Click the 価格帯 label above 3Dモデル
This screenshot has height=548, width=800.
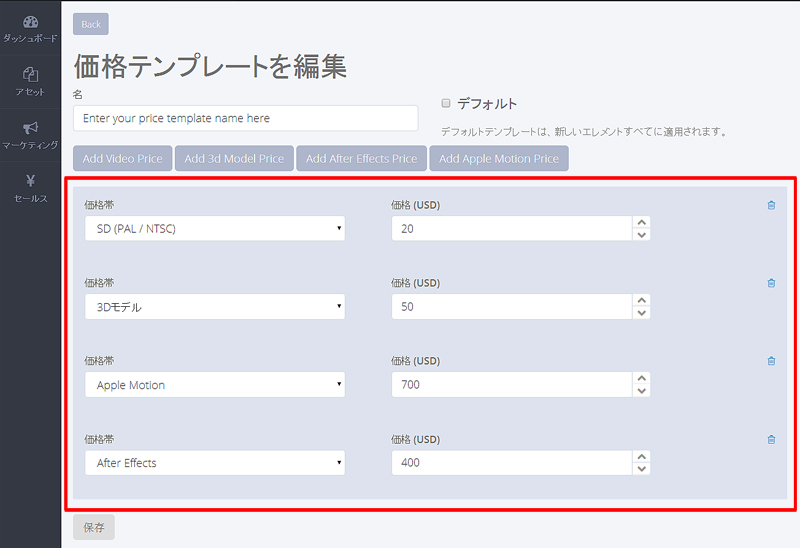tap(99, 283)
